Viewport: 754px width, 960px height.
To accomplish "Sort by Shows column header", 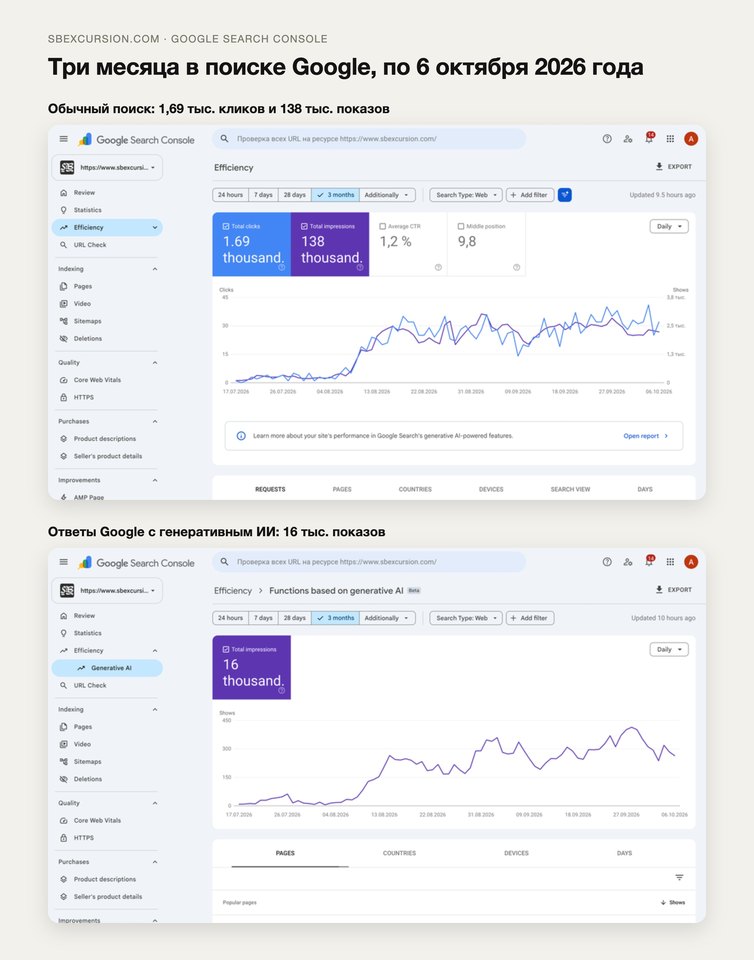I will pyautogui.click(x=673, y=902).
